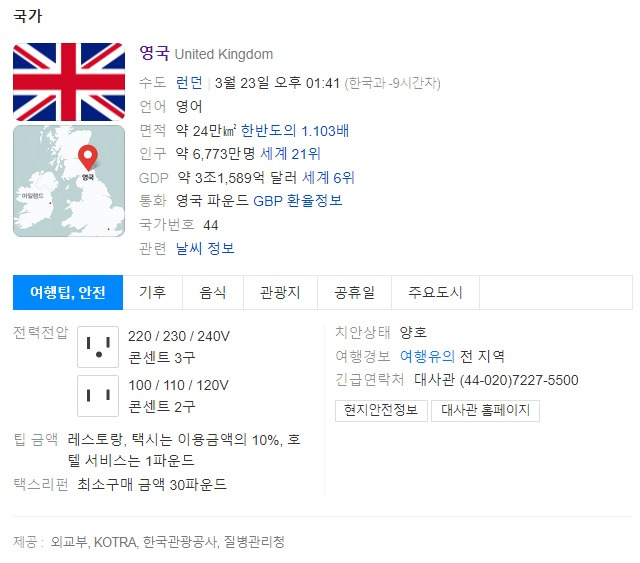Open the UK map thumbnail
The height and width of the screenshot is (563, 640).
click(x=69, y=181)
